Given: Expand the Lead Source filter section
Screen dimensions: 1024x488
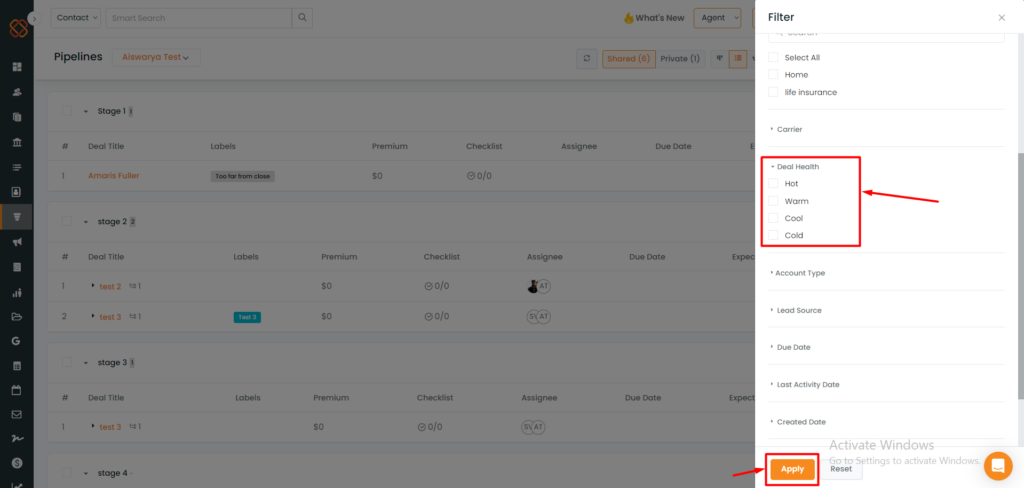Looking at the screenshot, I should (795, 310).
